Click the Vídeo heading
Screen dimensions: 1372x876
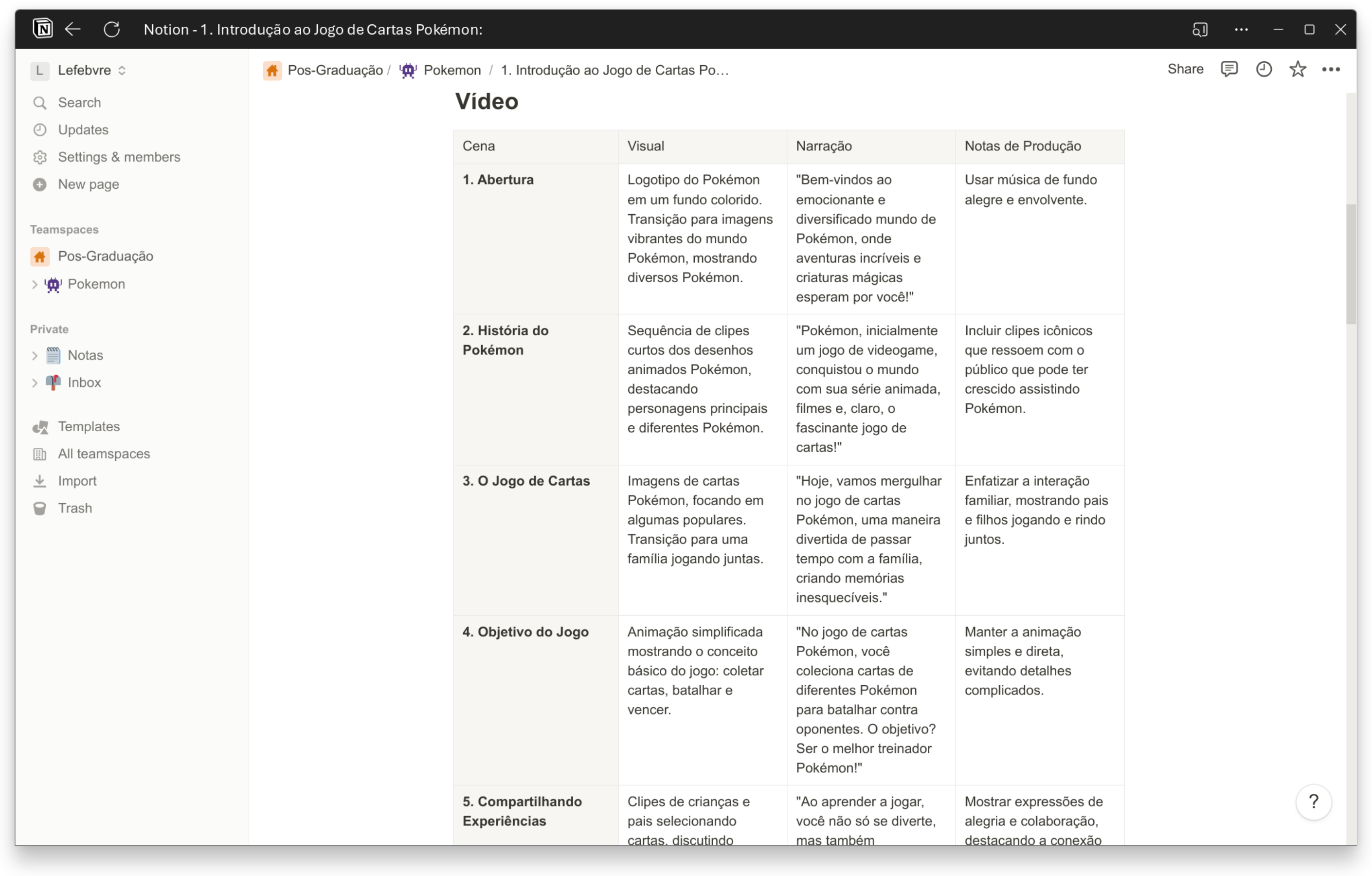487,102
